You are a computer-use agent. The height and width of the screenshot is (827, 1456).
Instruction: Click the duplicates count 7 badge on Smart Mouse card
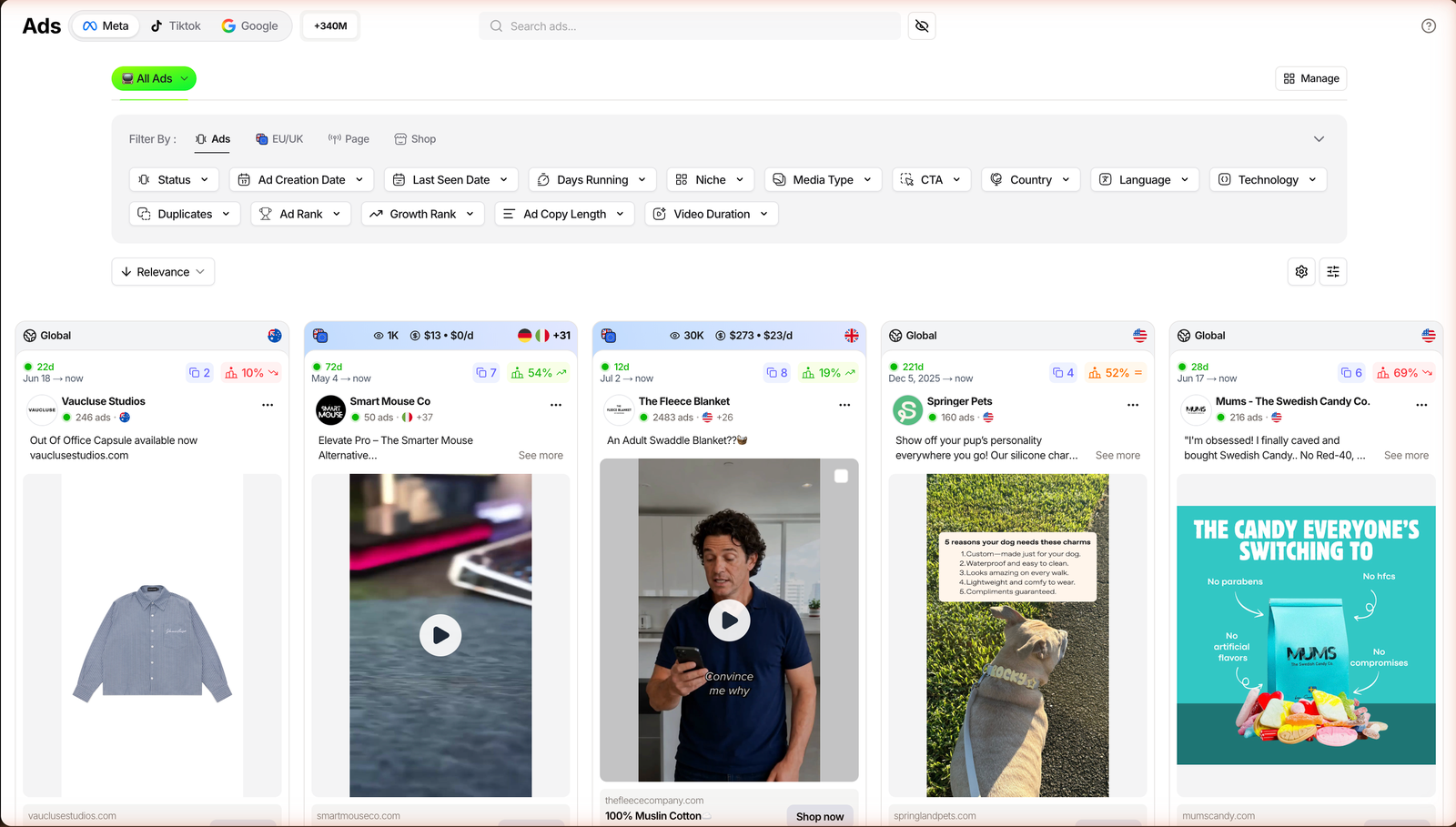point(486,373)
